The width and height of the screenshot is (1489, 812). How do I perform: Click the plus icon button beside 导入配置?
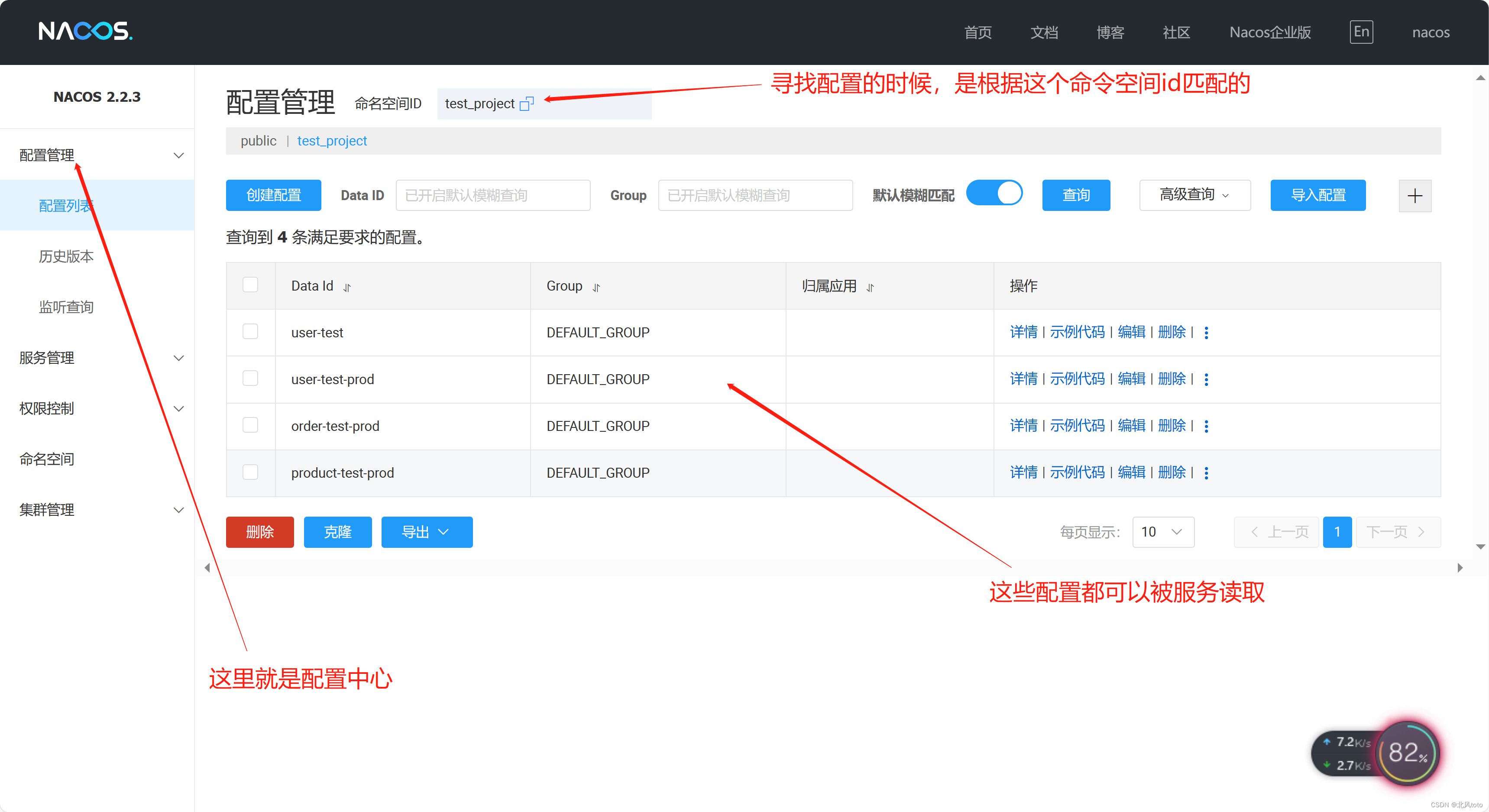coord(1415,195)
